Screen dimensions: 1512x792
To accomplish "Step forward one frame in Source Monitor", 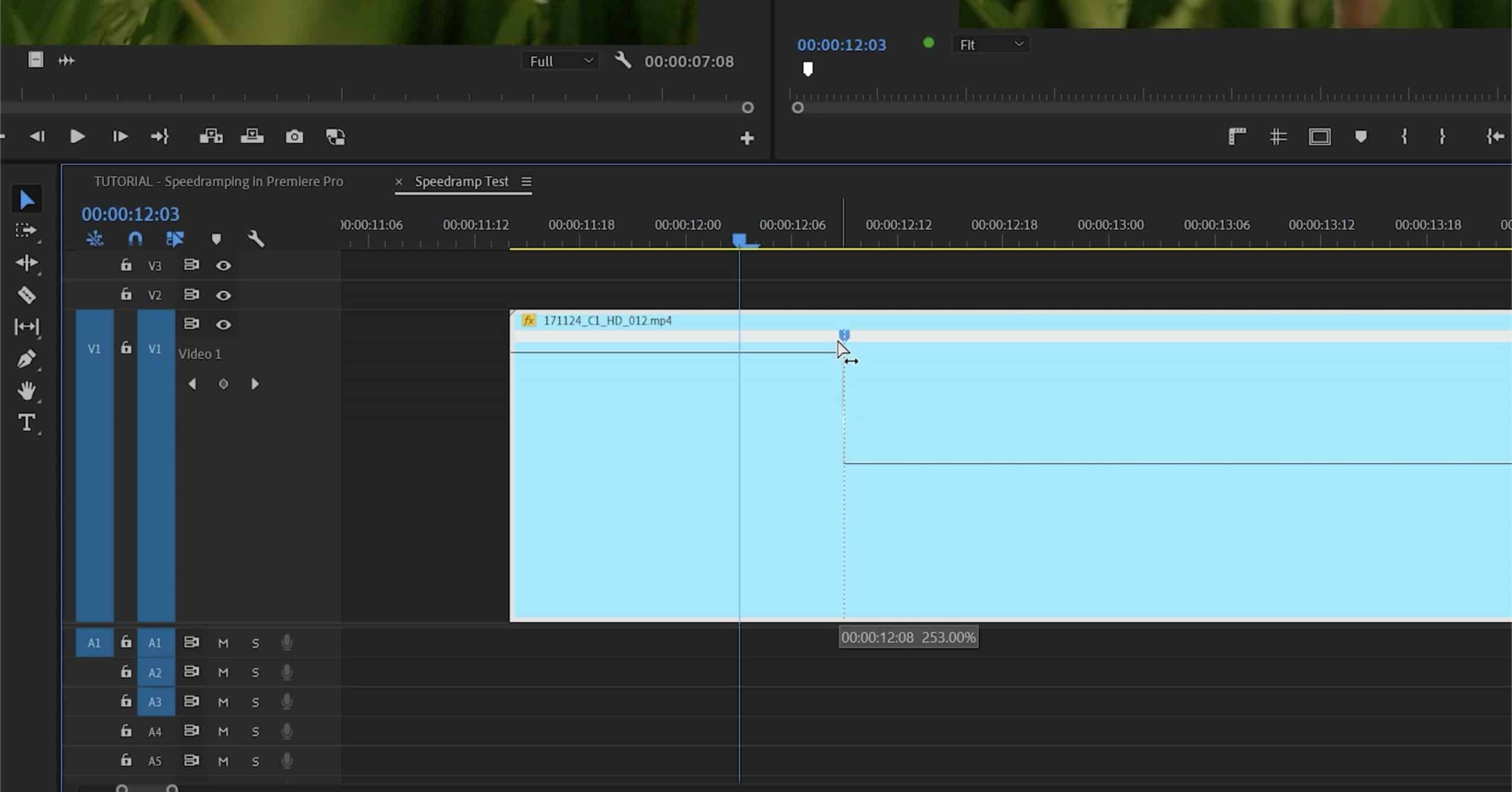I will (120, 137).
